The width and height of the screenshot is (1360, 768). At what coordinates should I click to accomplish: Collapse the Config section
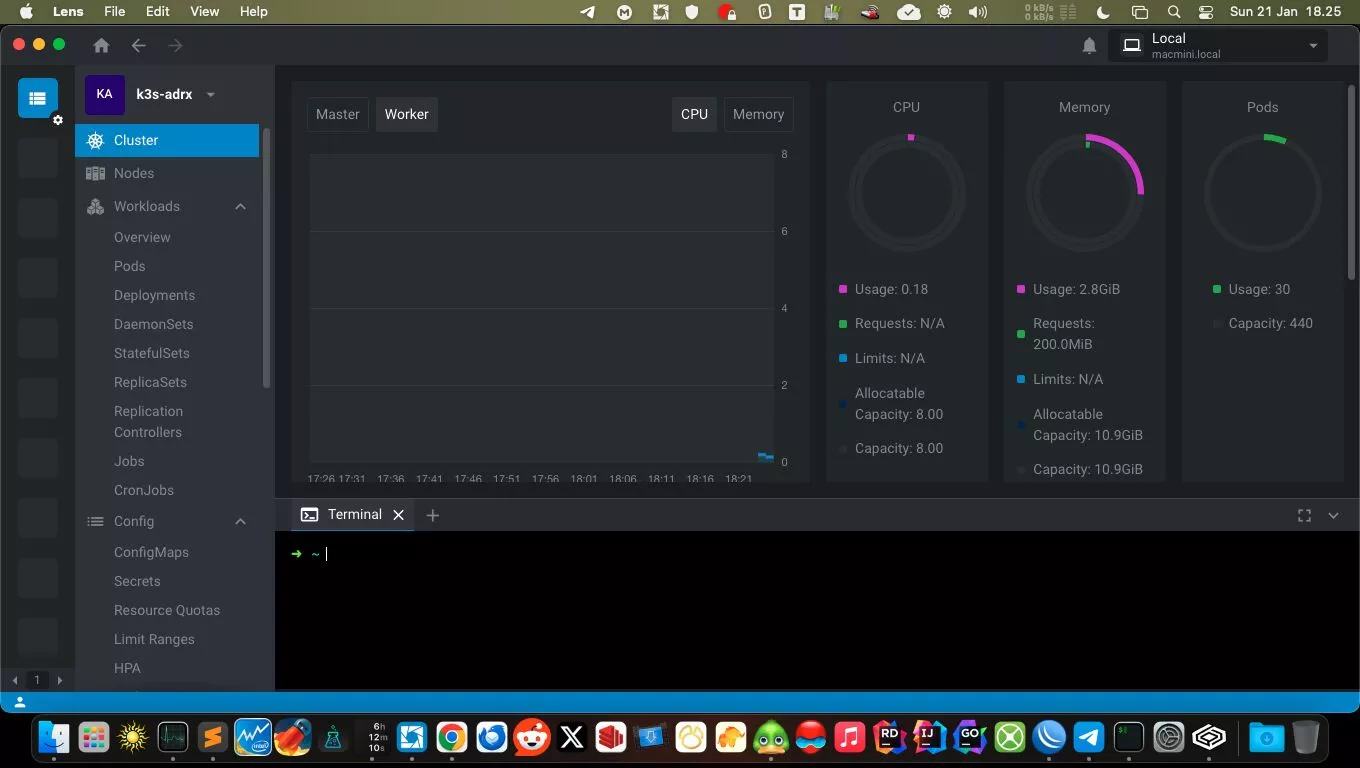click(x=240, y=522)
